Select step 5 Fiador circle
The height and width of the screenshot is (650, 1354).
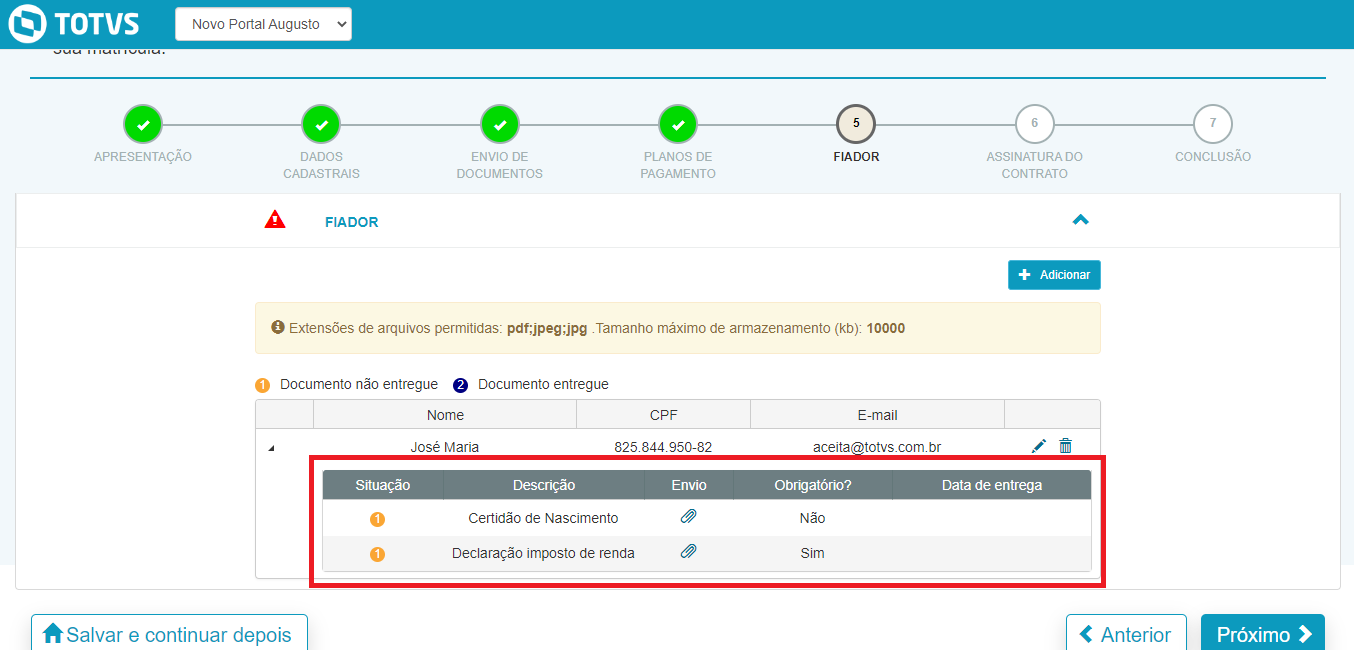[856, 124]
